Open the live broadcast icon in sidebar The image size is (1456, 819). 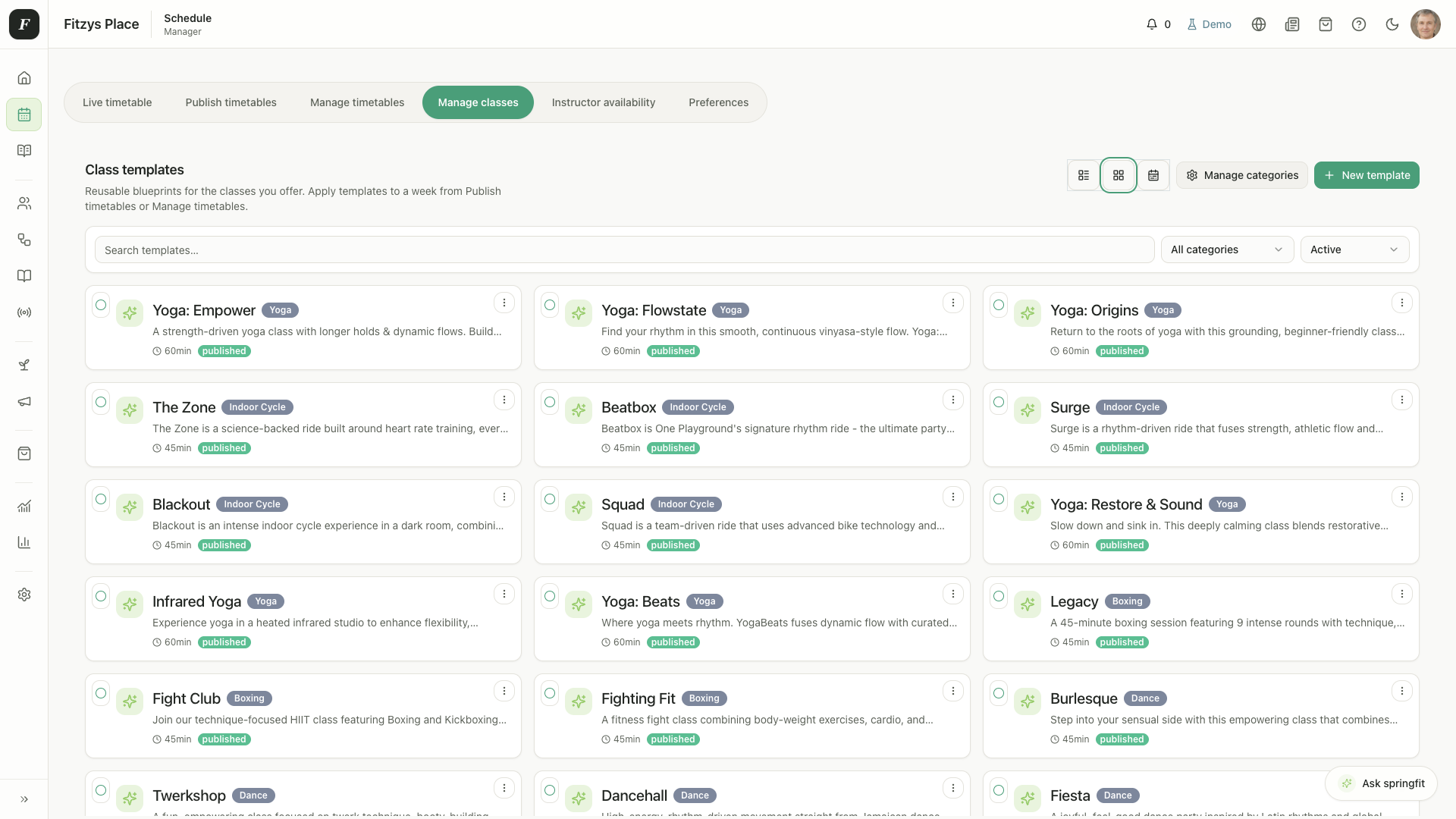tap(24, 312)
